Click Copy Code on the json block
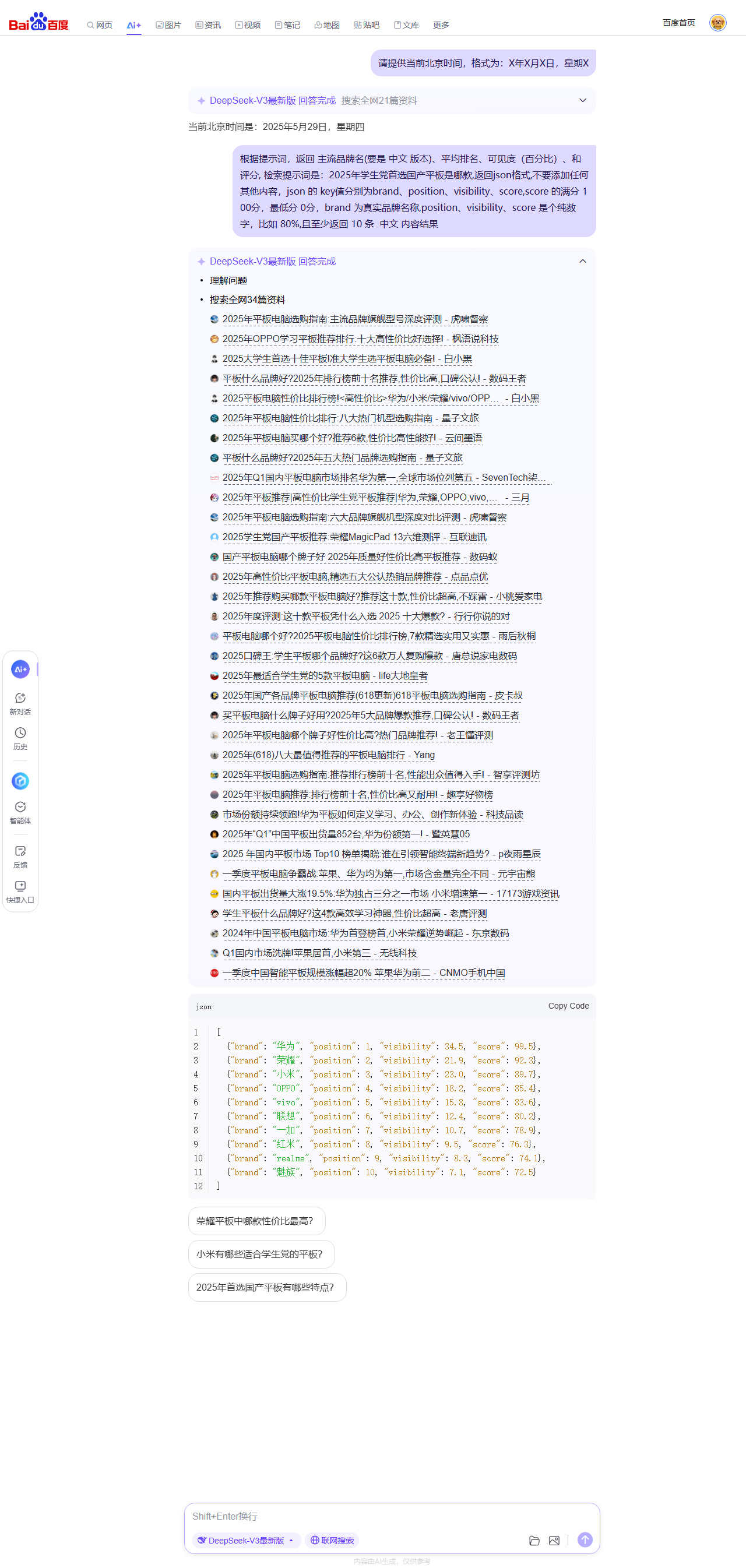746x1568 pixels. click(568, 1006)
